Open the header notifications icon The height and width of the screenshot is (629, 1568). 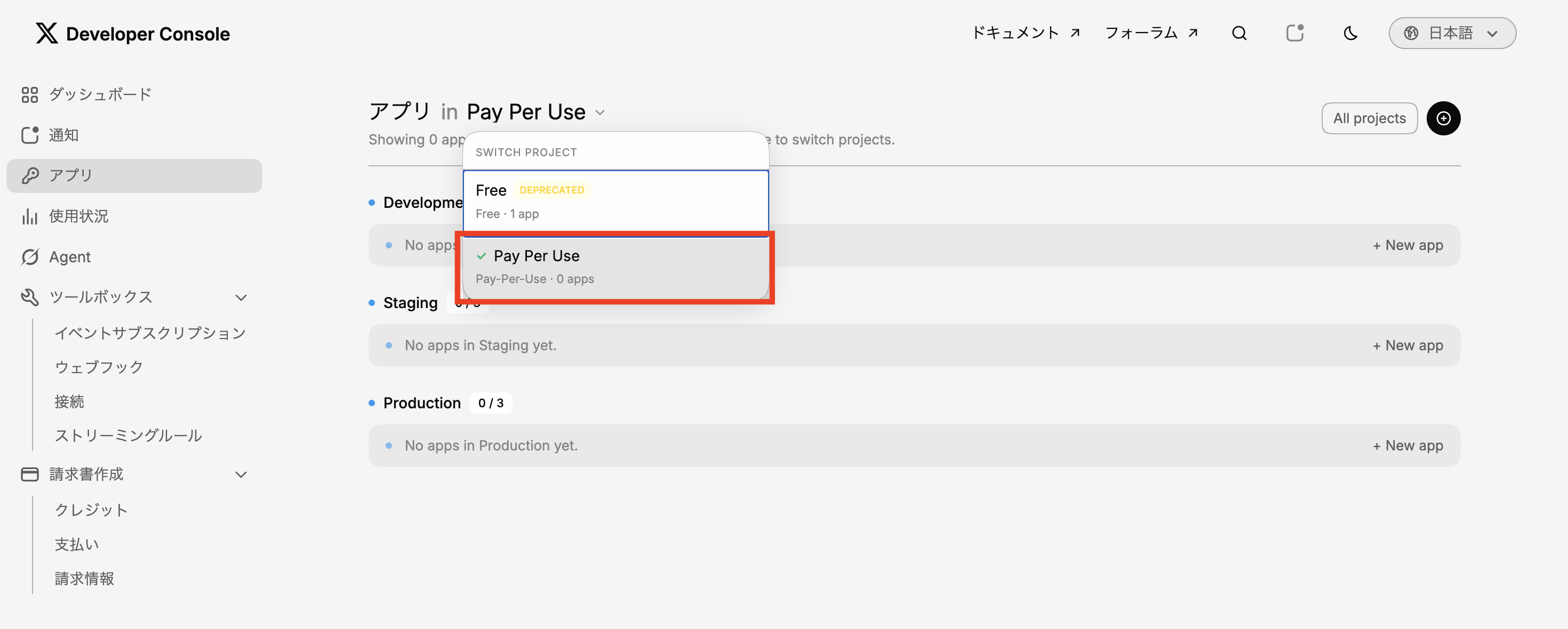coord(1295,33)
